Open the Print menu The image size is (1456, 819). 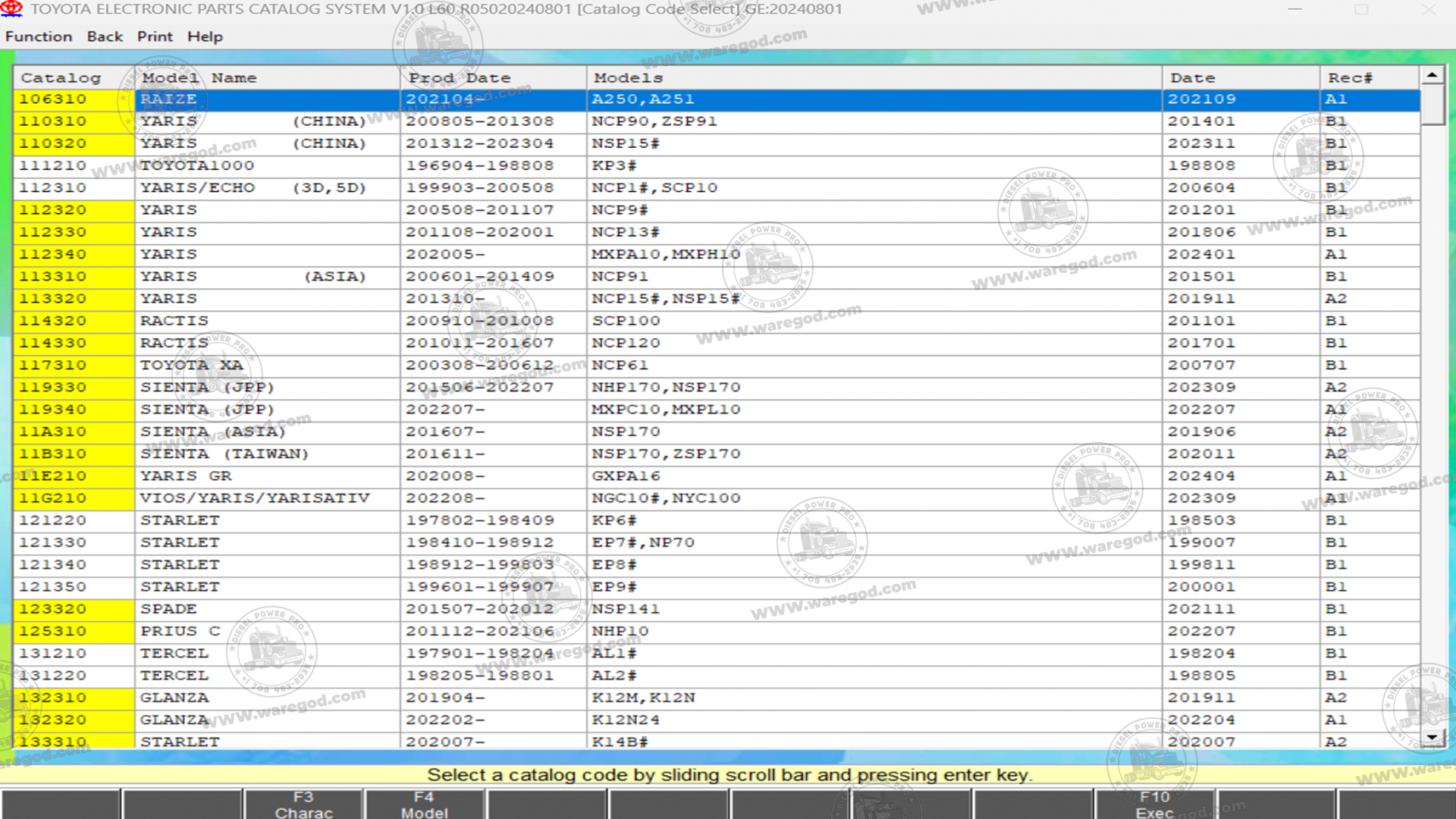click(x=155, y=36)
